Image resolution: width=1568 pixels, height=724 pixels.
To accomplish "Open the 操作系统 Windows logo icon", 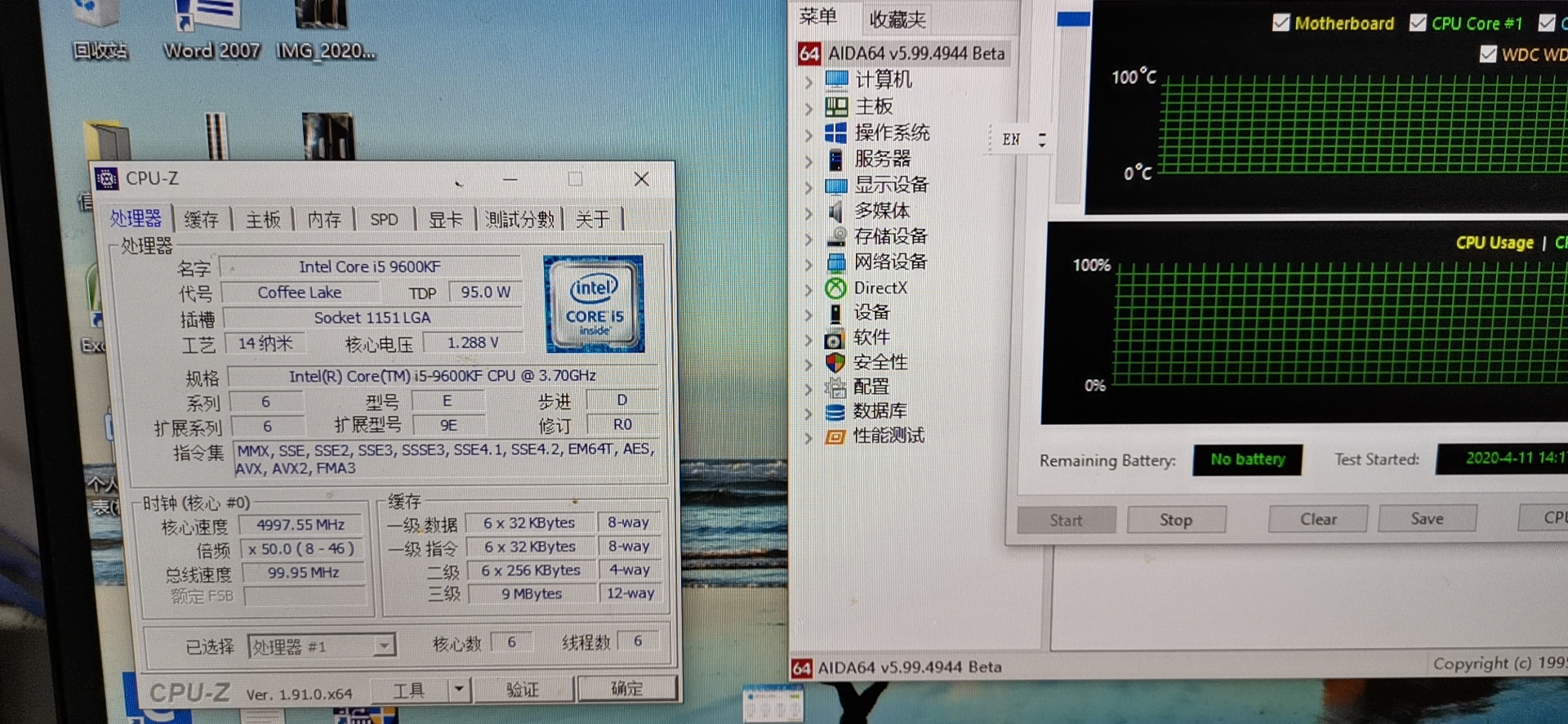I will pyautogui.click(x=835, y=132).
